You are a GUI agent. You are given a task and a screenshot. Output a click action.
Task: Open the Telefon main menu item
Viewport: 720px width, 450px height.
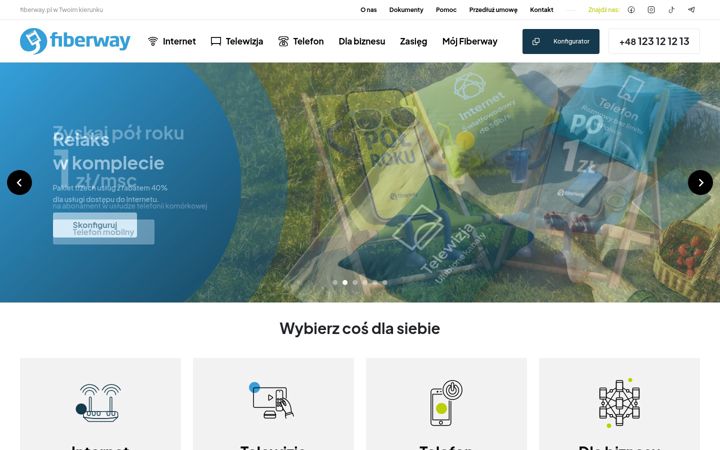[308, 41]
